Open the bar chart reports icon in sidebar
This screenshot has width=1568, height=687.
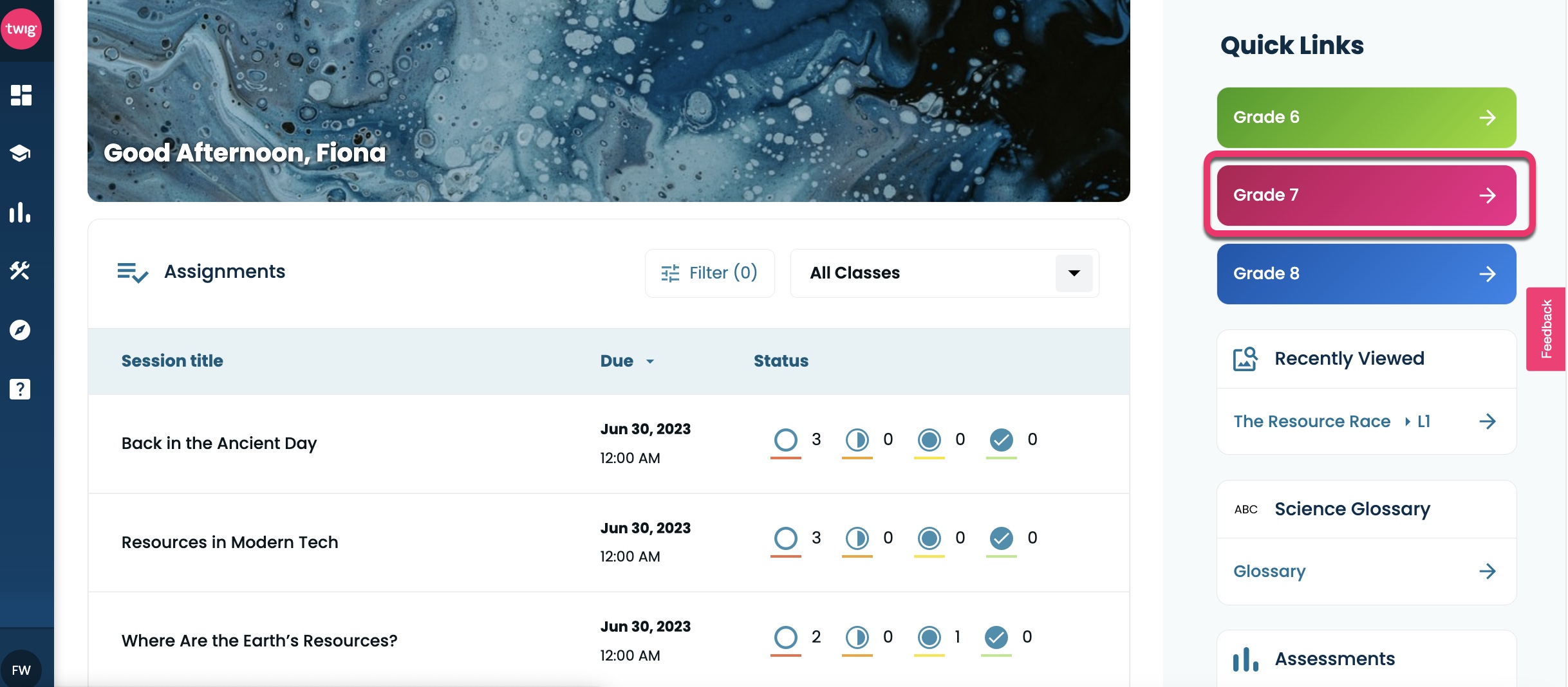(21, 212)
